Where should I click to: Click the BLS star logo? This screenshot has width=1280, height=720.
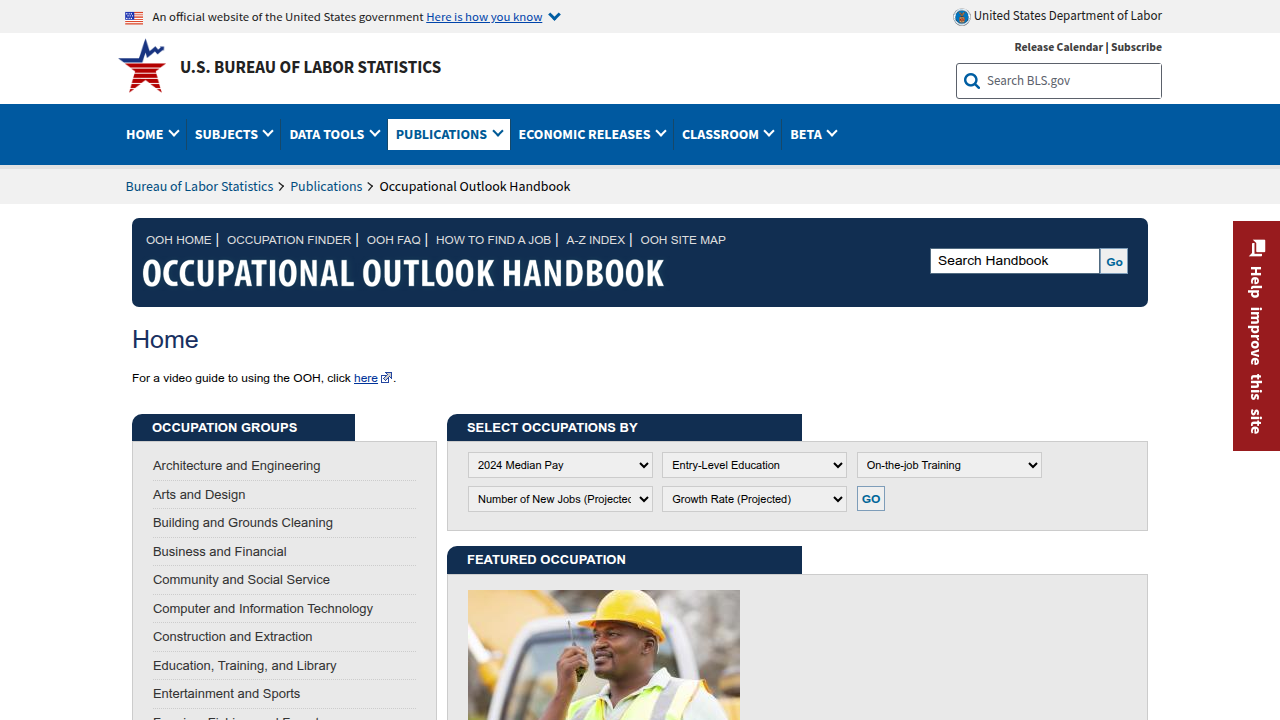pyautogui.click(x=142, y=66)
